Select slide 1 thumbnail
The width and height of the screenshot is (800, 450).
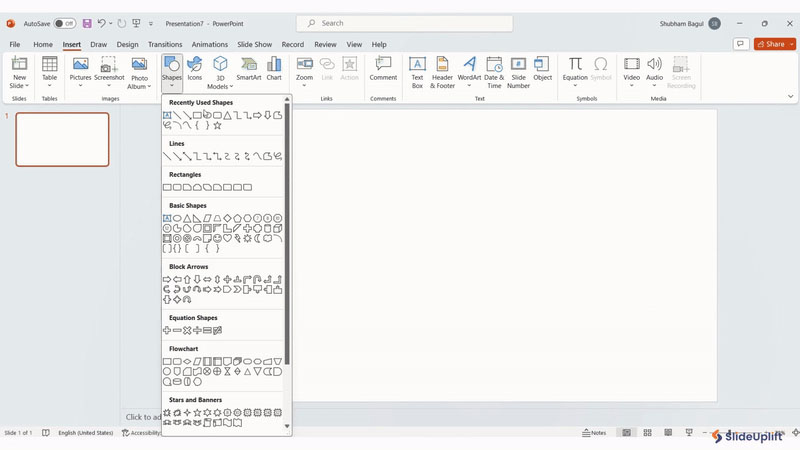coord(62,139)
